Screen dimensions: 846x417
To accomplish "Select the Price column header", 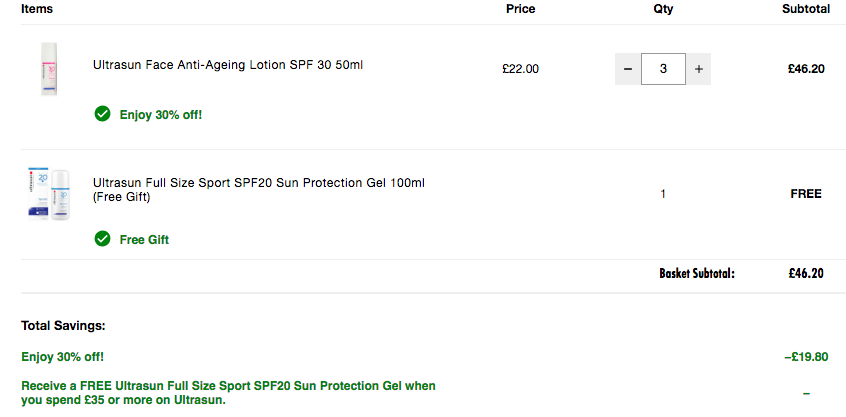I will 521,9.
